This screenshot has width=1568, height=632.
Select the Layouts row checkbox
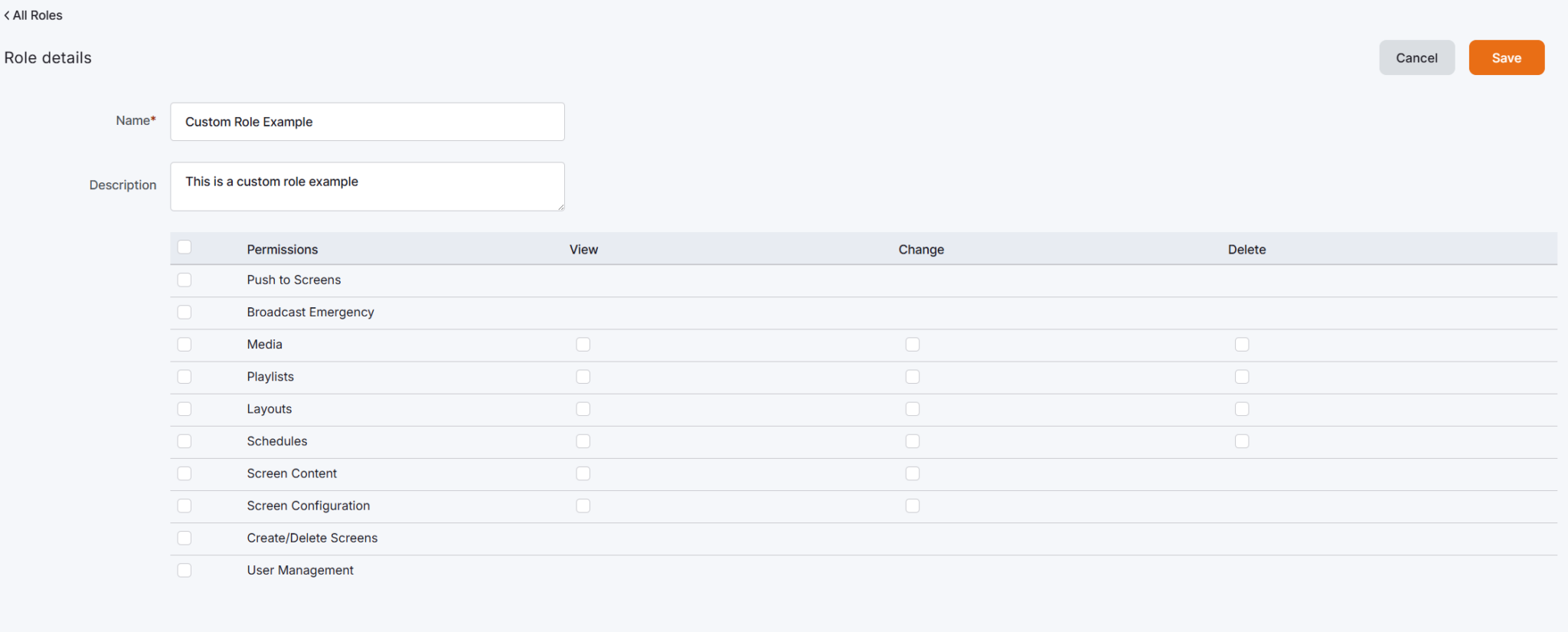coord(185,408)
